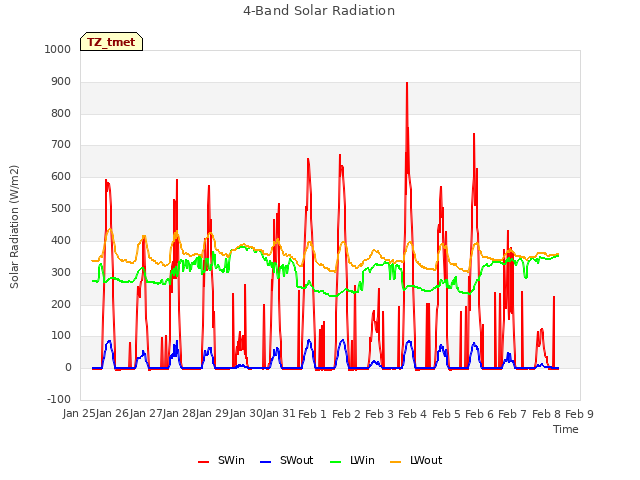Click the blue SWout legend color marker

click(265, 462)
